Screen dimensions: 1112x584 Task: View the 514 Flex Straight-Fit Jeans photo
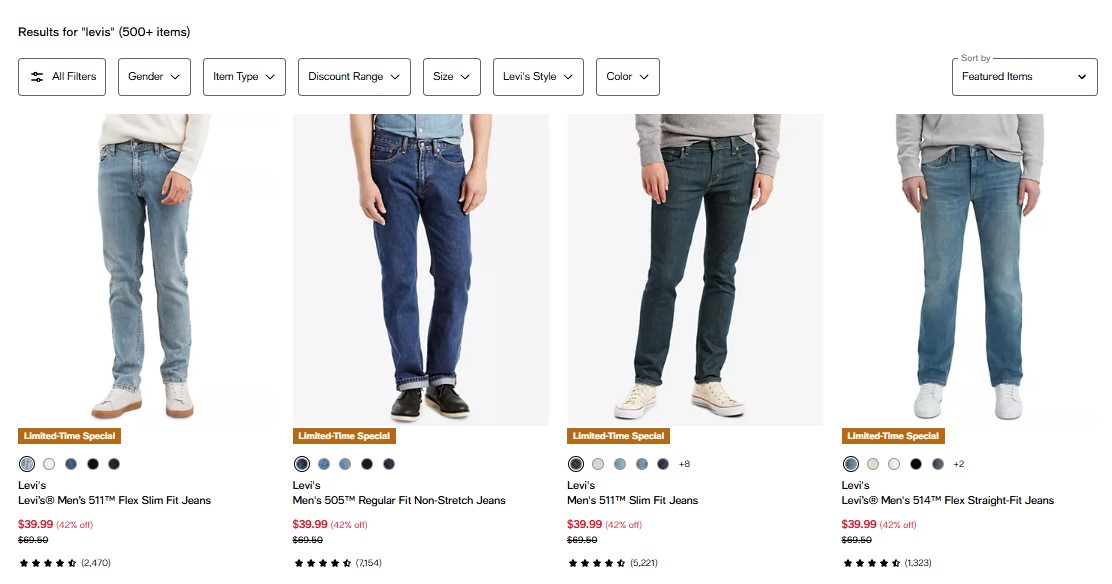click(969, 270)
